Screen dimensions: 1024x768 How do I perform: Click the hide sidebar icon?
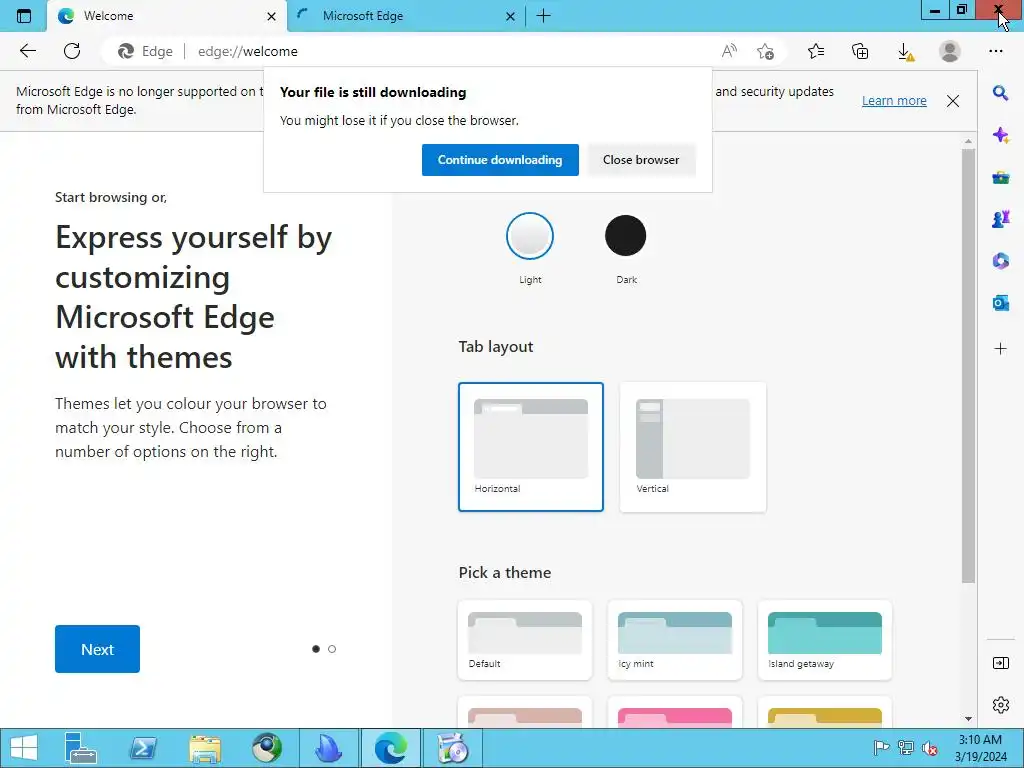[x=1000, y=664]
